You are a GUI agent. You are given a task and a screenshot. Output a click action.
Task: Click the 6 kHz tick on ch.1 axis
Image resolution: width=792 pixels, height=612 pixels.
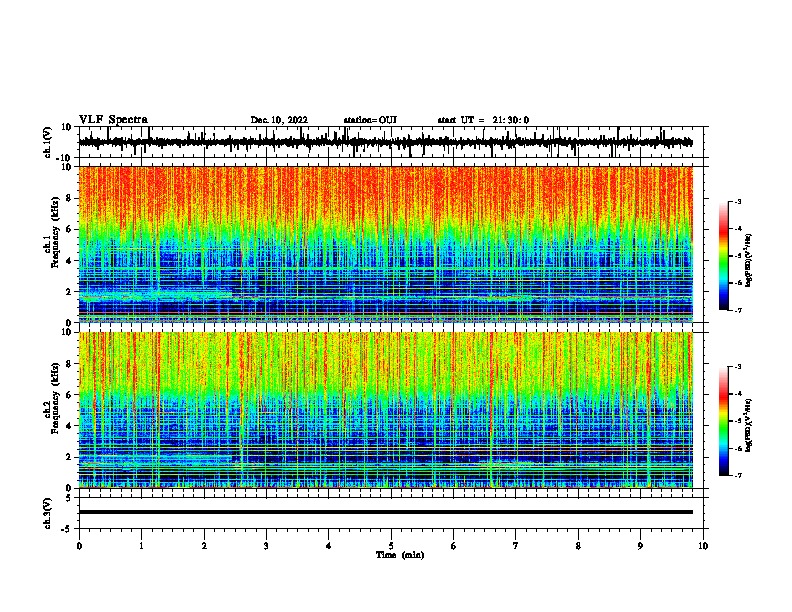click(70, 229)
